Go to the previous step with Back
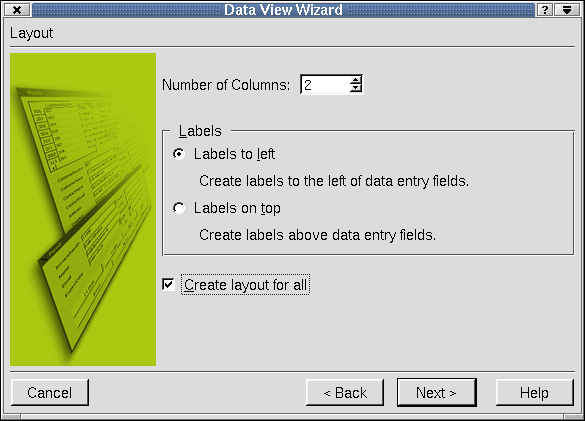Image resolution: width=585 pixels, height=421 pixels. coord(345,392)
